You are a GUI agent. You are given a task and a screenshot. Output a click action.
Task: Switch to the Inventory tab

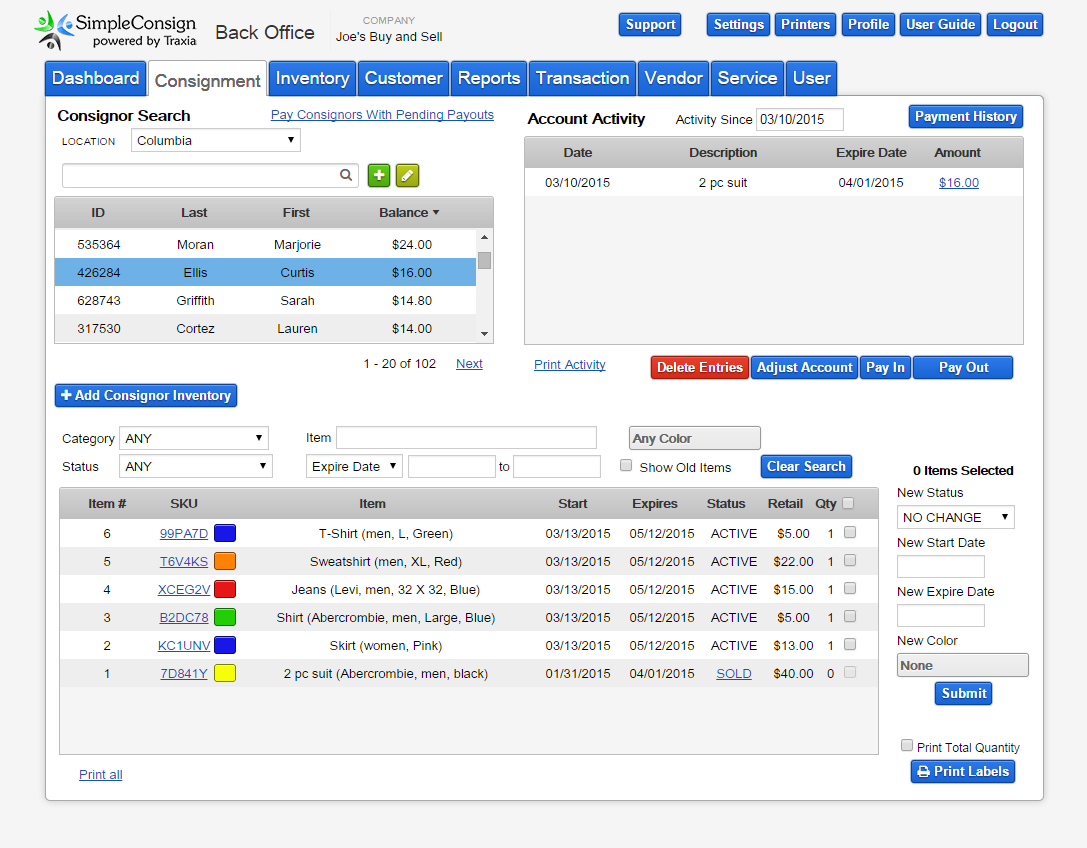[x=312, y=78]
